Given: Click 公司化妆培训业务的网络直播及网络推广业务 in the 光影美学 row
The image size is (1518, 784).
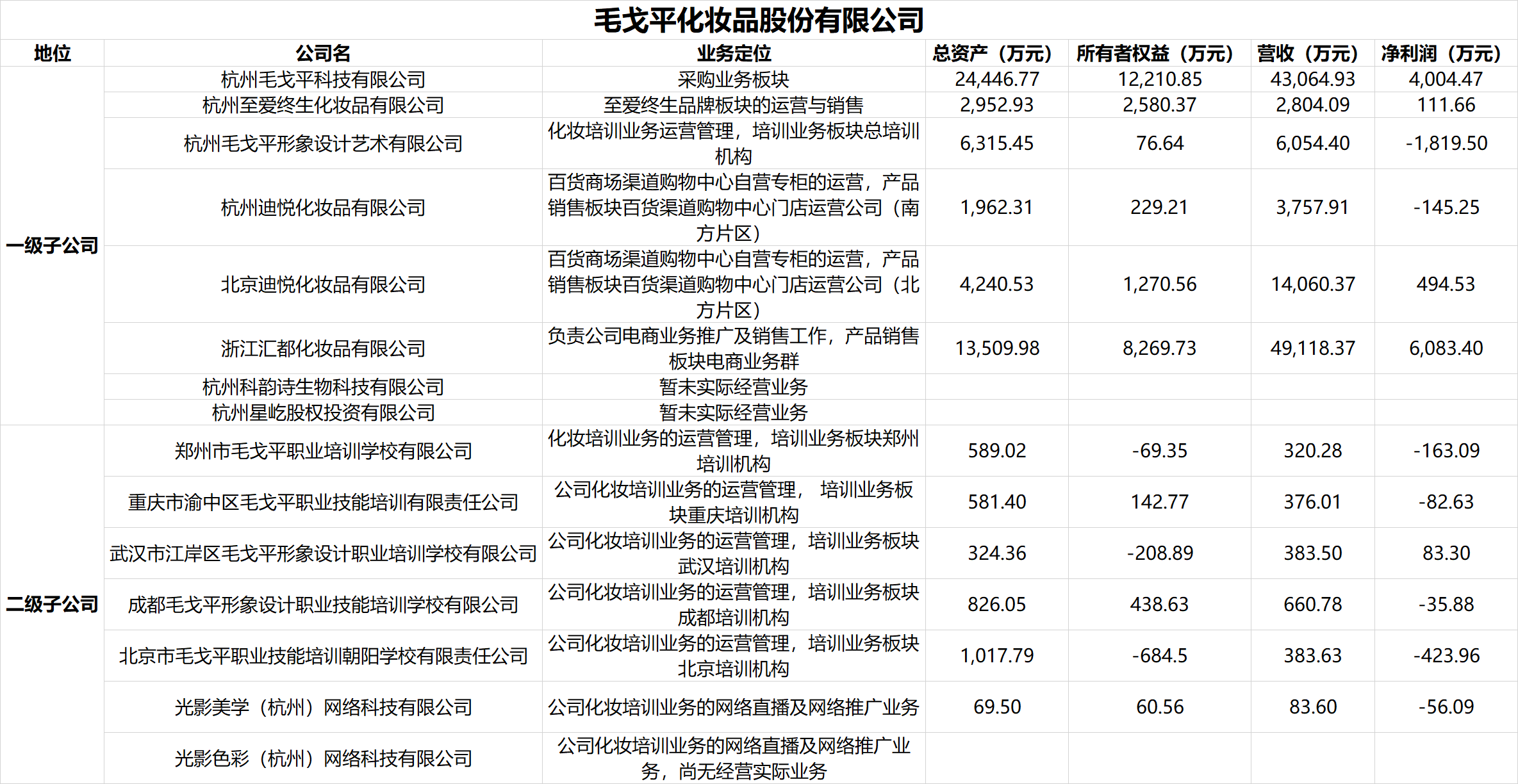Looking at the screenshot, I should tap(734, 707).
